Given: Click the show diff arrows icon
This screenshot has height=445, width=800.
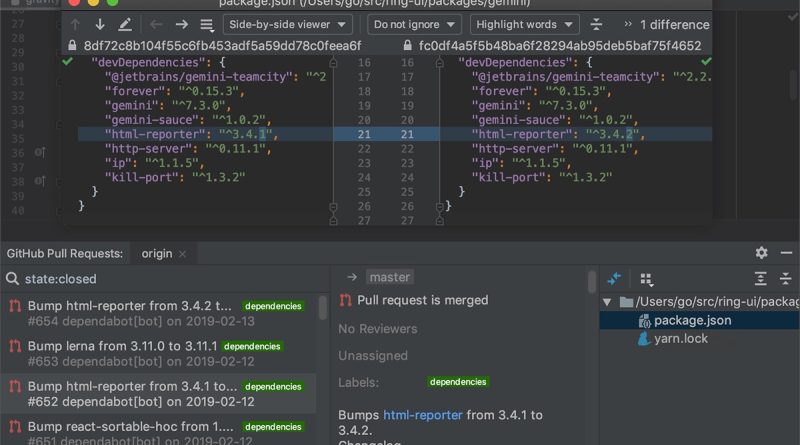Looking at the screenshot, I should [614, 279].
